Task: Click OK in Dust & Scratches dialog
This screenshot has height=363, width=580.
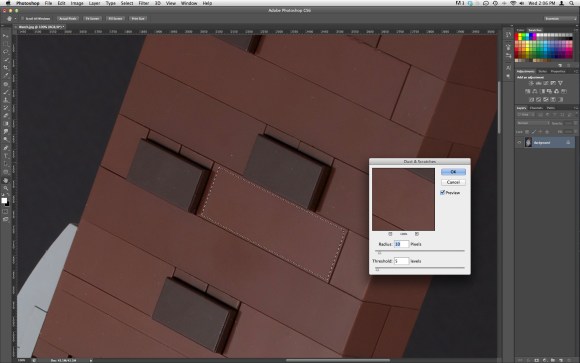Action: 453,172
